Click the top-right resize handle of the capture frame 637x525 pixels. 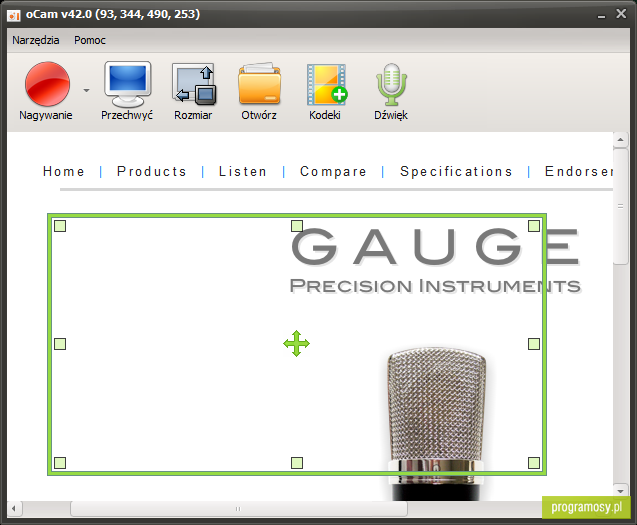[534, 226]
